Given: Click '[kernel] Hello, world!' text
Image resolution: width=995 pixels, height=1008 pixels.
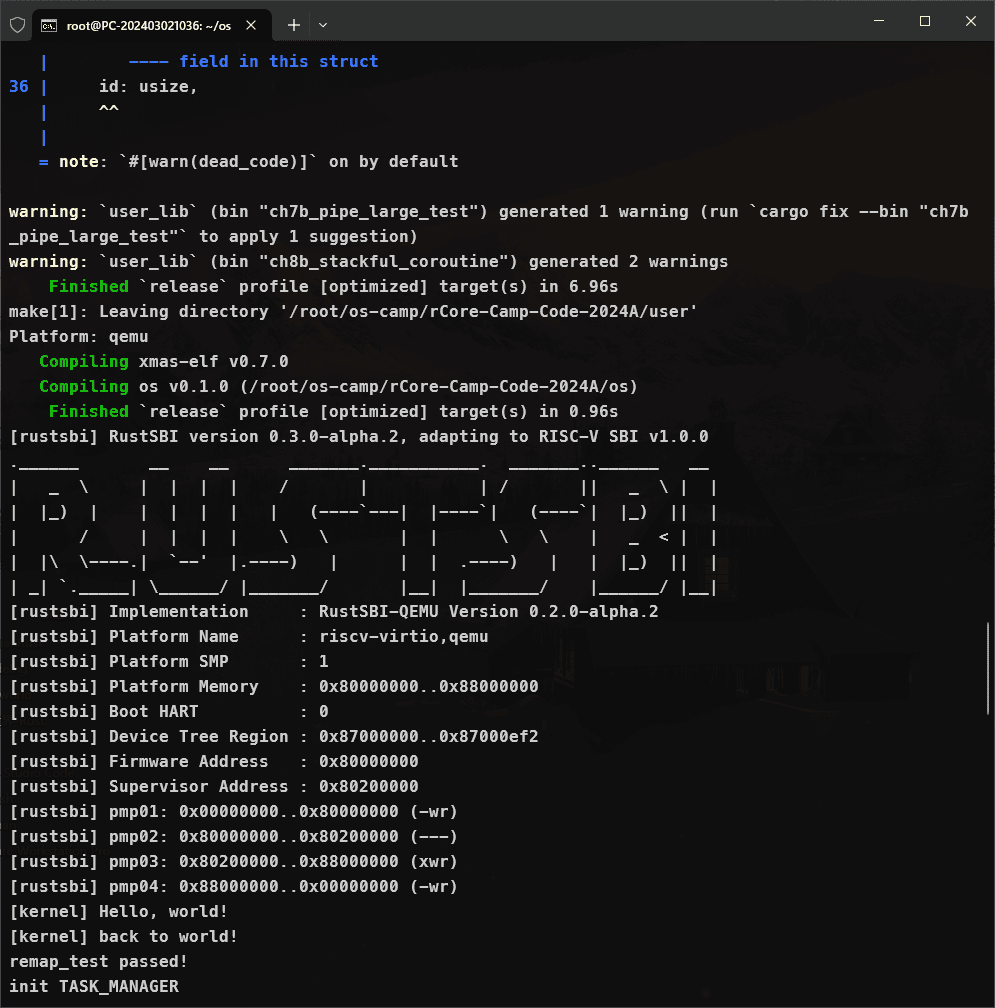Looking at the screenshot, I should point(118,912).
